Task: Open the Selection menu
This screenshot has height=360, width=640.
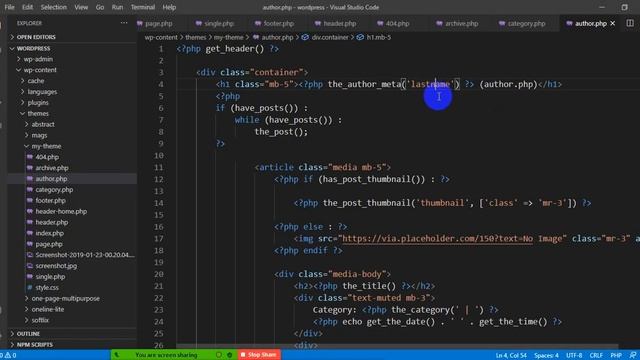Action: tap(53, 7)
